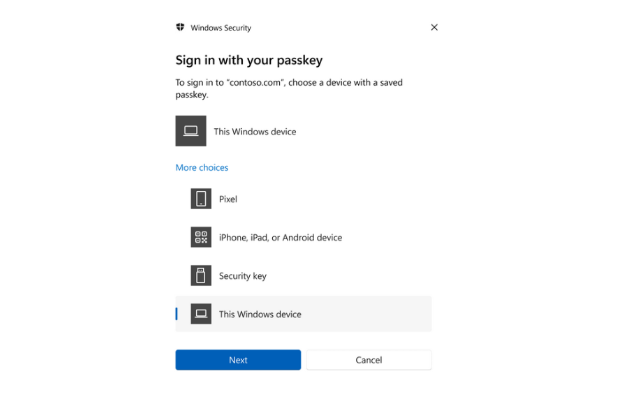
Task: Click the Windows Security title text
Action: (221, 28)
